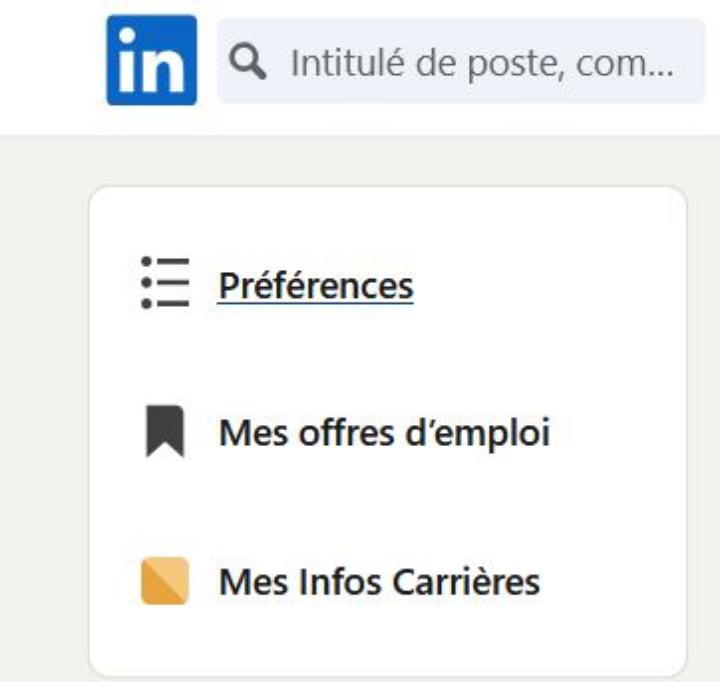The width and height of the screenshot is (720, 682).
Task: Click the LinkedIn logo to go home
Action: tap(151, 60)
